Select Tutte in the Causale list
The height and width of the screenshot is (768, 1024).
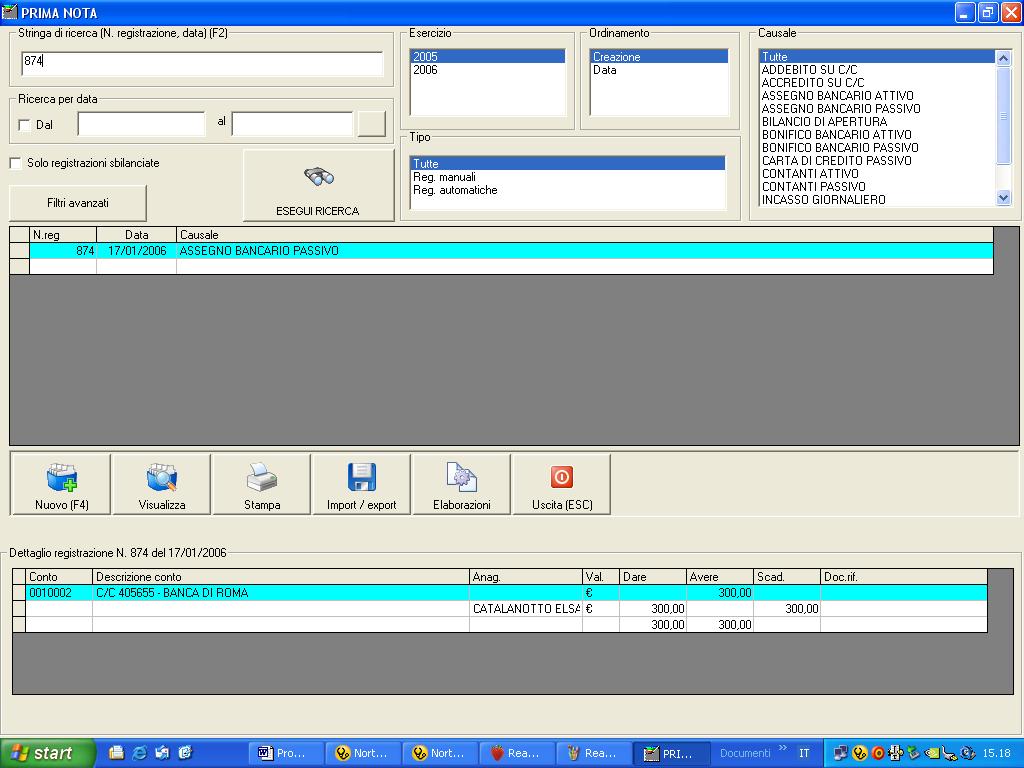[877, 57]
